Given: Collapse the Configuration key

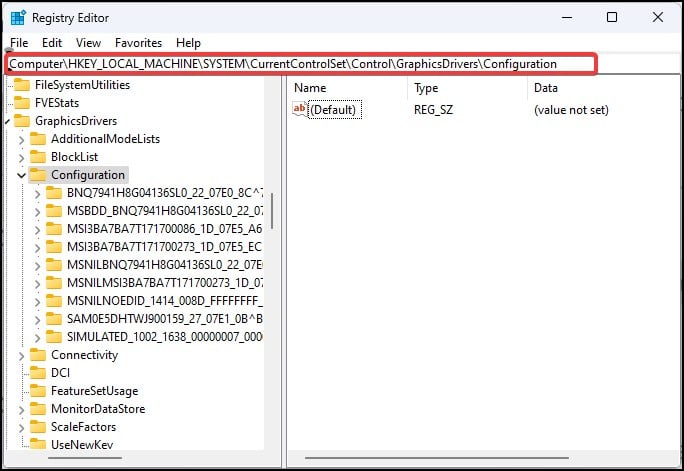Looking at the screenshot, I should 21,175.
